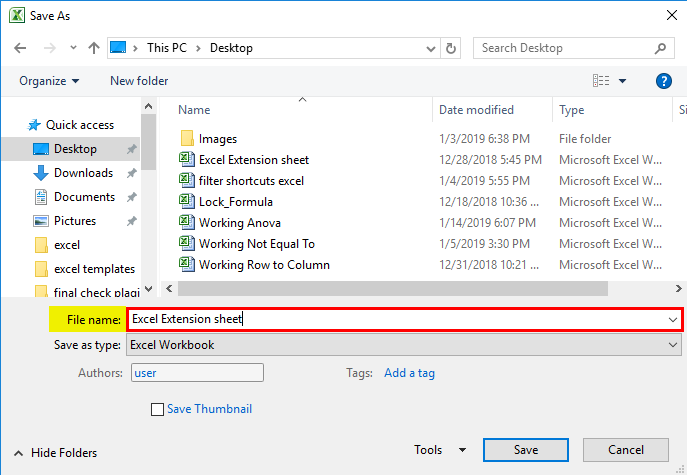The image size is (687, 475).
Task: Open the Help question mark icon
Action: pos(663,81)
